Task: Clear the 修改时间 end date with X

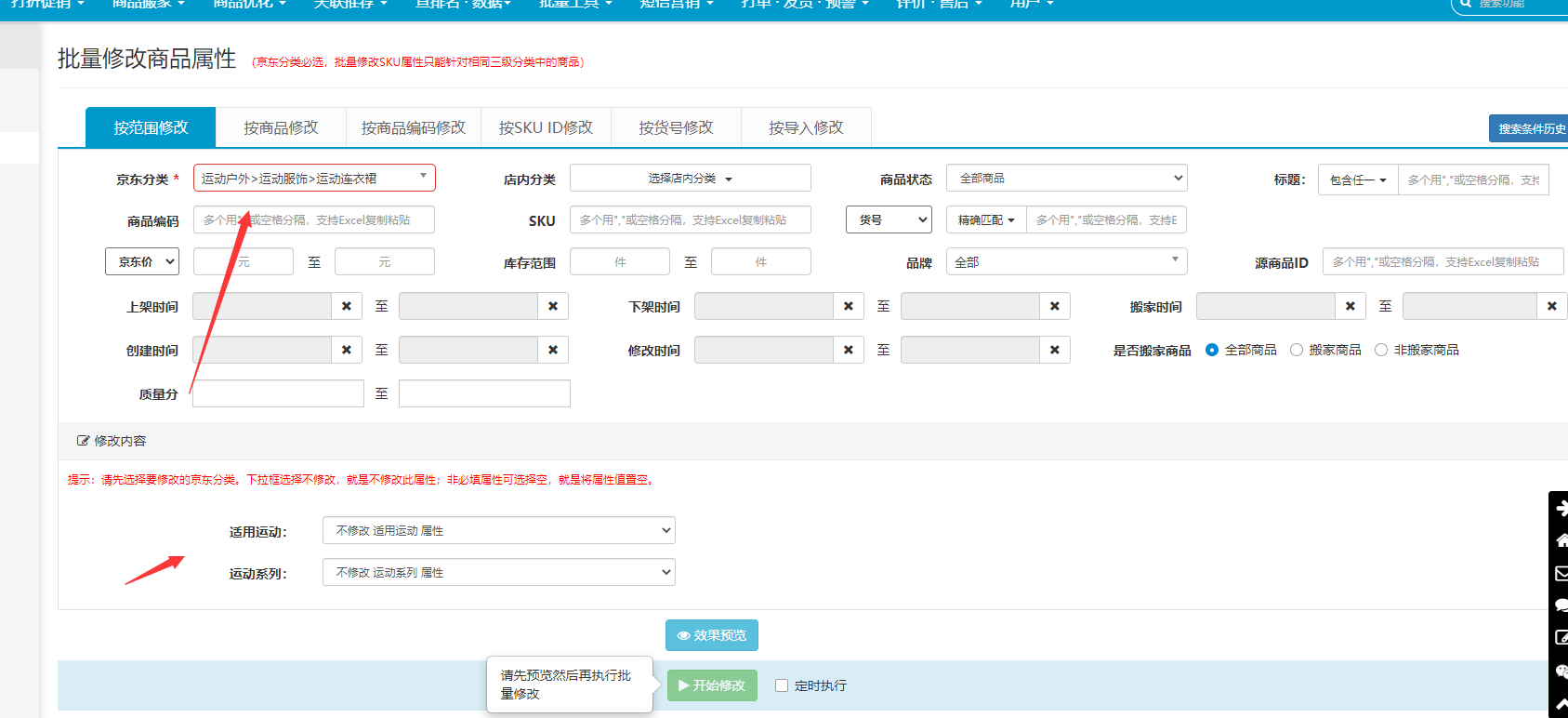Action: [1054, 350]
